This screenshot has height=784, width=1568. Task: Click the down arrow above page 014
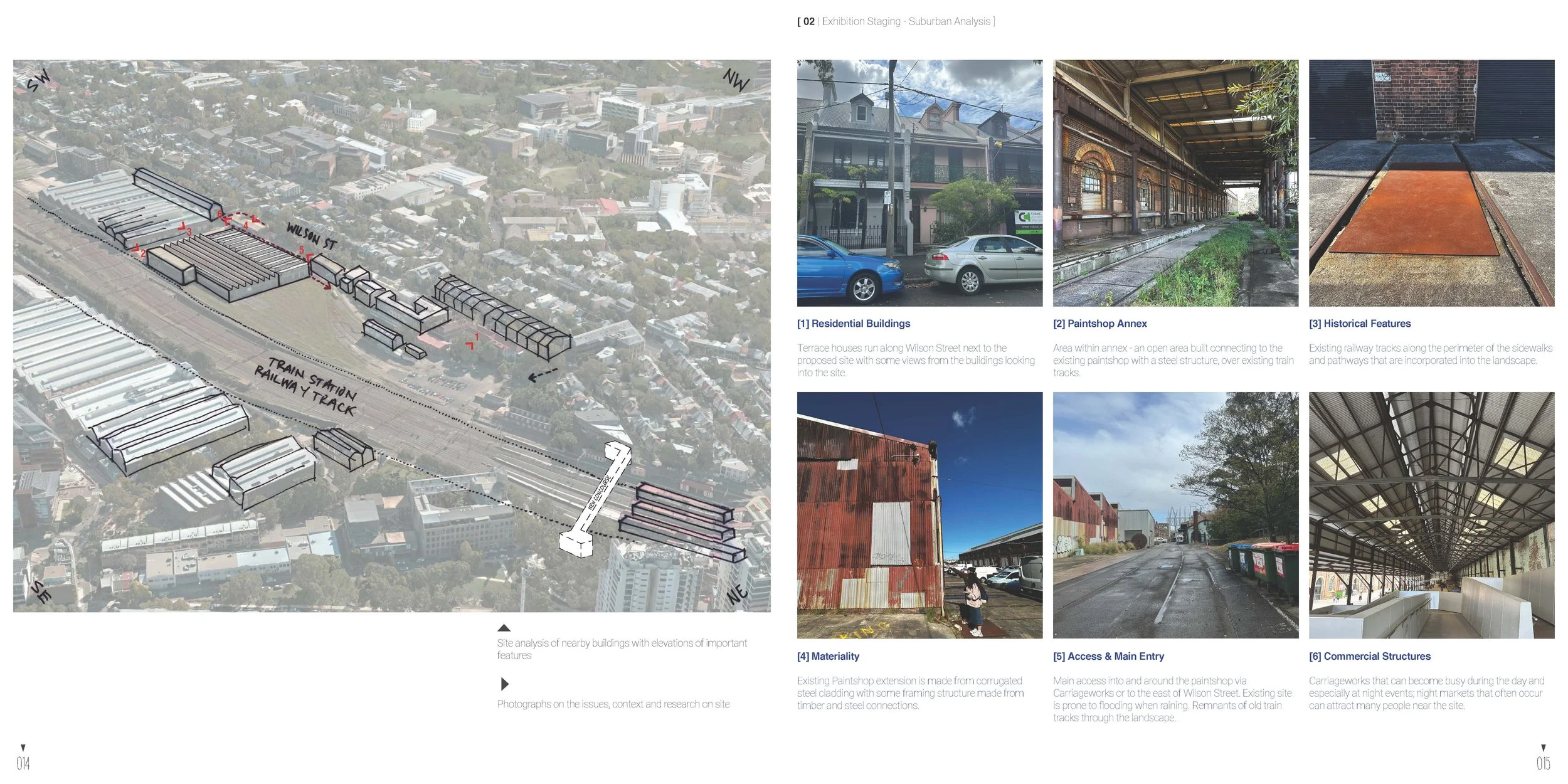point(23,748)
